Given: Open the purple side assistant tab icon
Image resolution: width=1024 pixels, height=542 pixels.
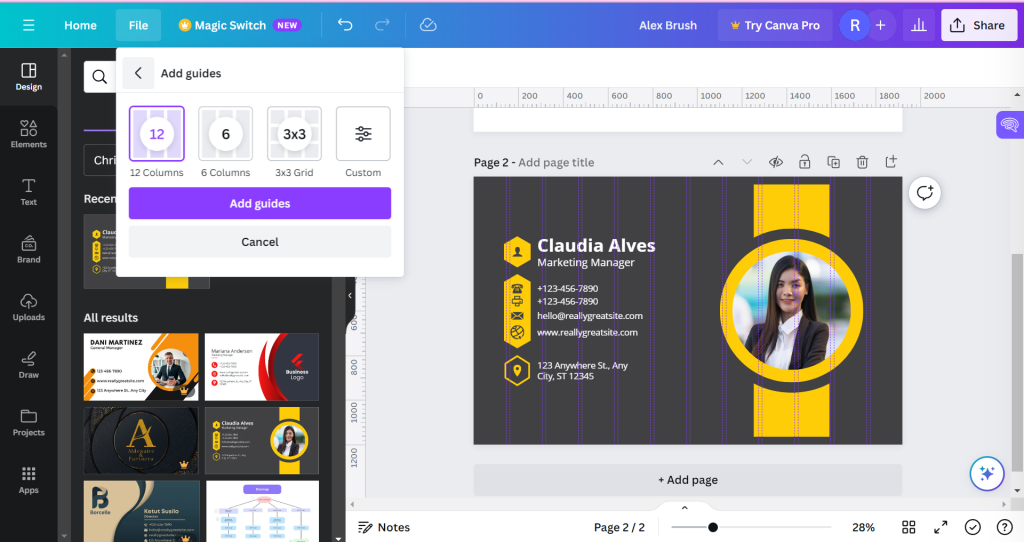Looking at the screenshot, I should point(1010,125).
